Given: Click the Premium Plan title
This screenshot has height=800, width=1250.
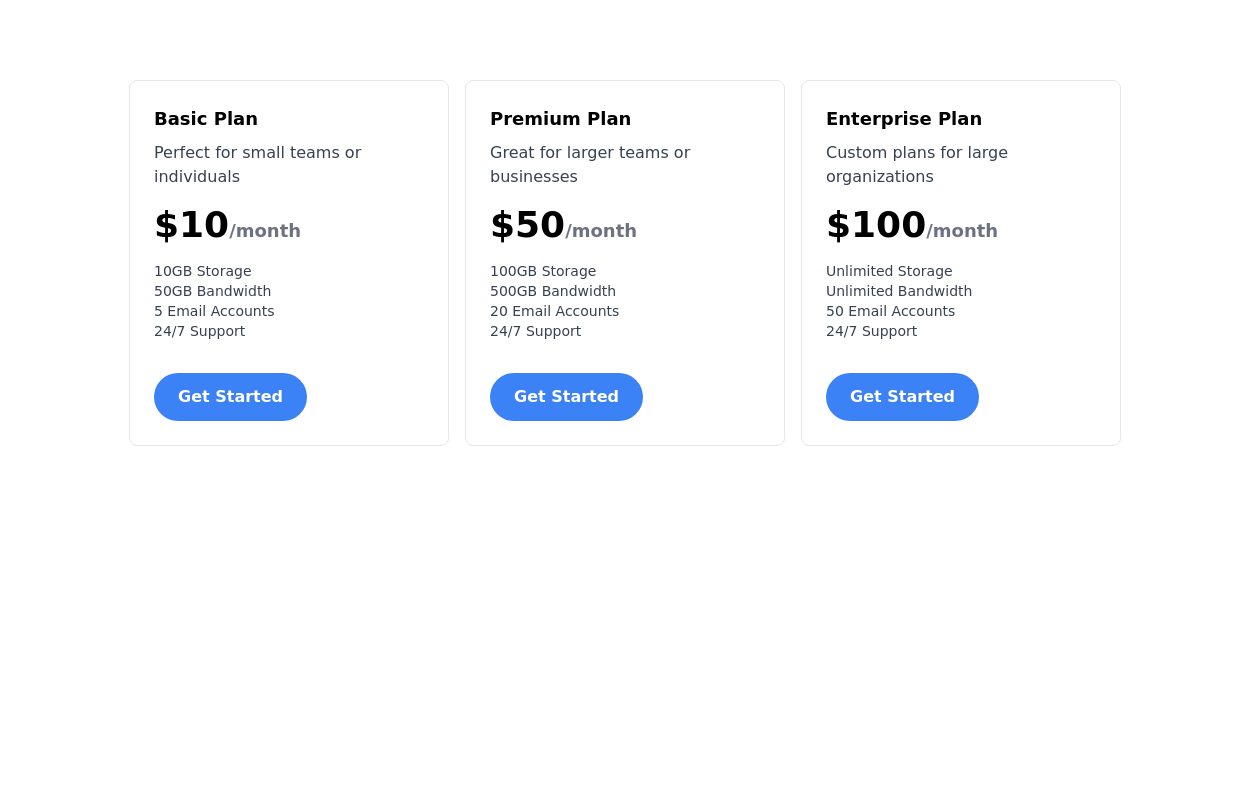Looking at the screenshot, I should pos(560,119).
